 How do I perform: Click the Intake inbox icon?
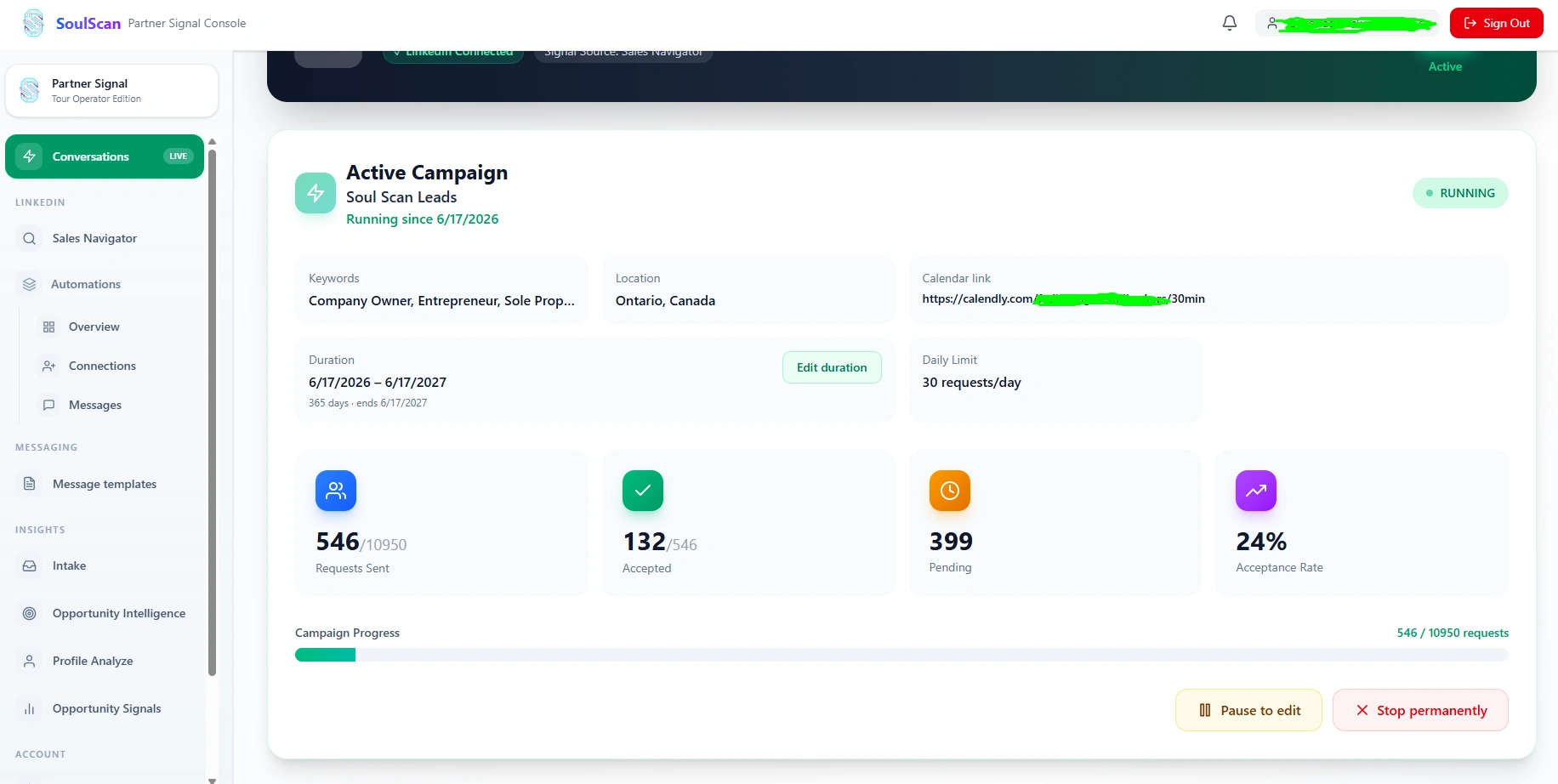(30, 566)
